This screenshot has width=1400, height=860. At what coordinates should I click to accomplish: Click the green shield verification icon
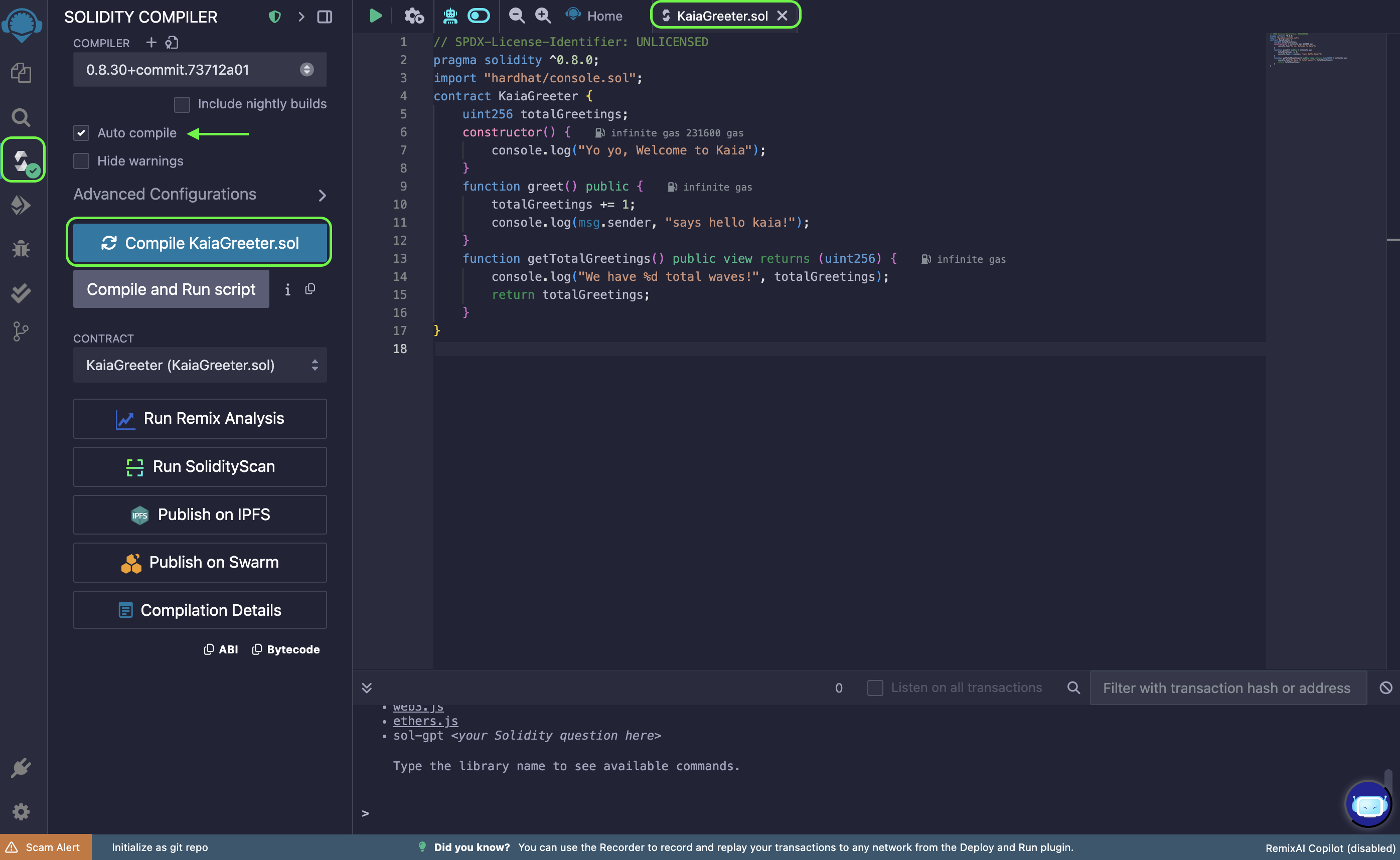coord(275,17)
